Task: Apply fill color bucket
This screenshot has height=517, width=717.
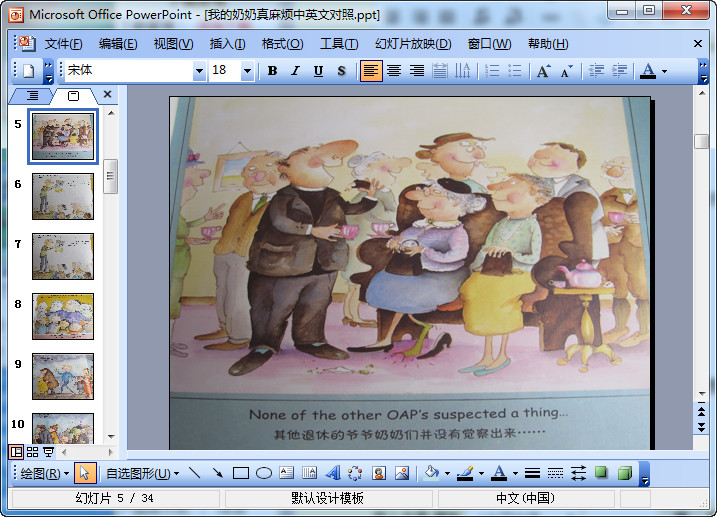Action: click(x=431, y=473)
